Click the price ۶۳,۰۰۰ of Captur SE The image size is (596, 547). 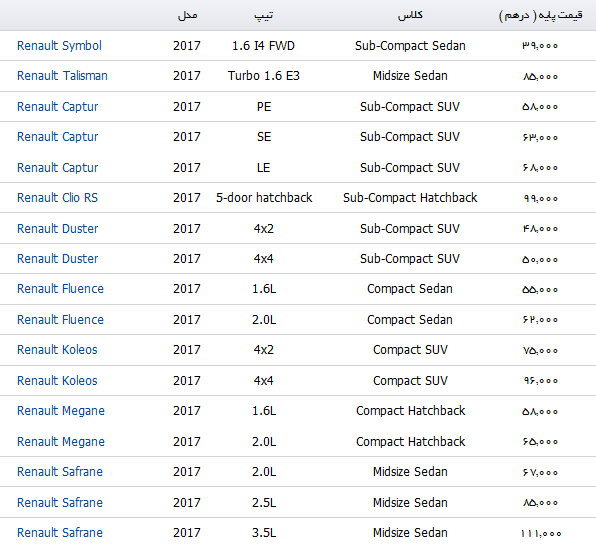[541, 137]
